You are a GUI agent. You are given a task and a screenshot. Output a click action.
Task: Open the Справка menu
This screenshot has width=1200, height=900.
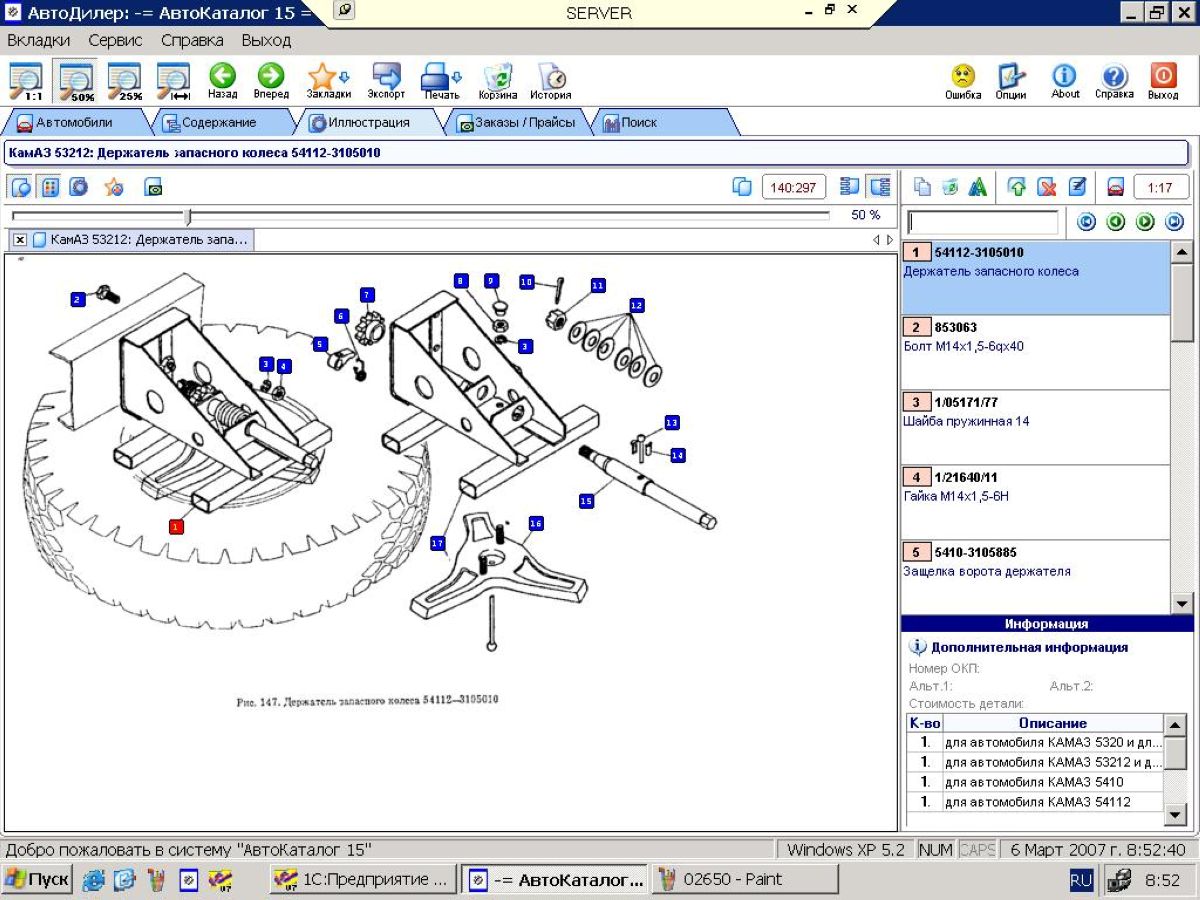(192, 41)
